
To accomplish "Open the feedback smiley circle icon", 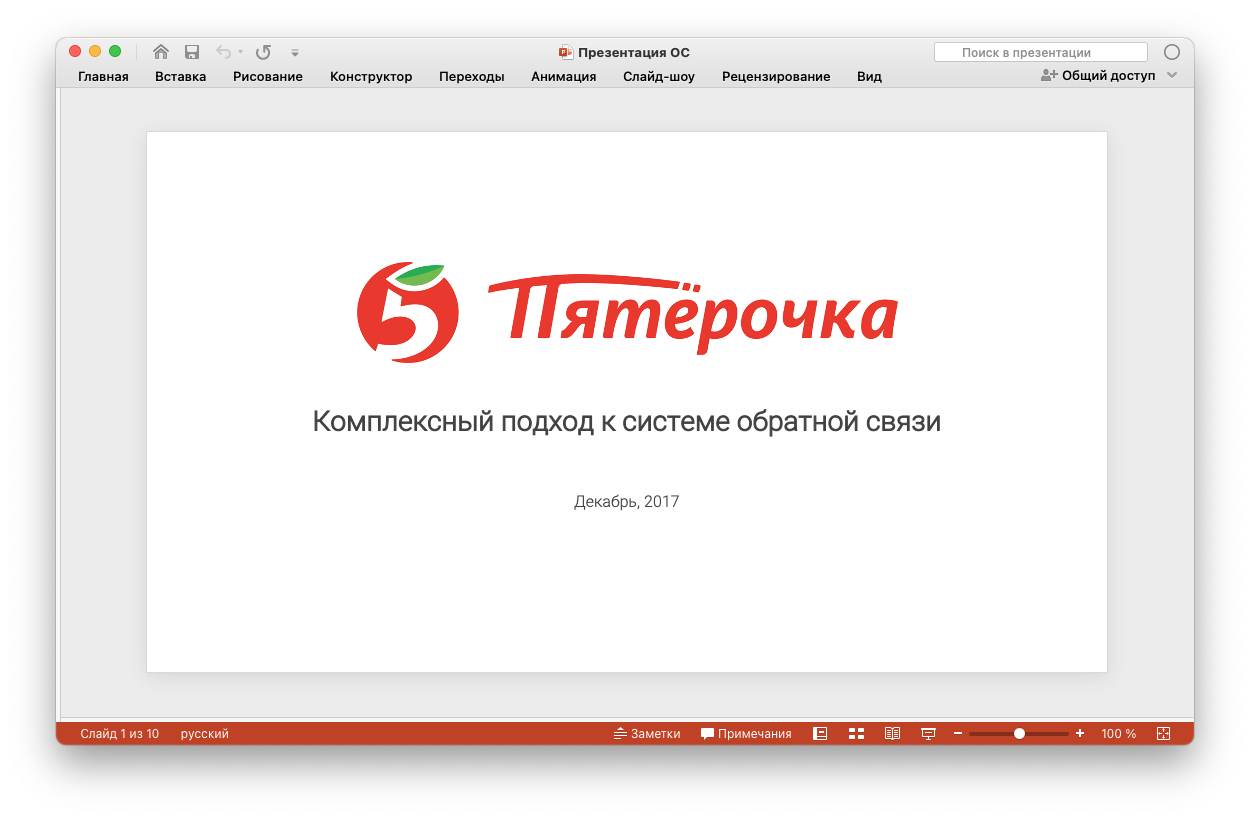I will point(1172,52).
